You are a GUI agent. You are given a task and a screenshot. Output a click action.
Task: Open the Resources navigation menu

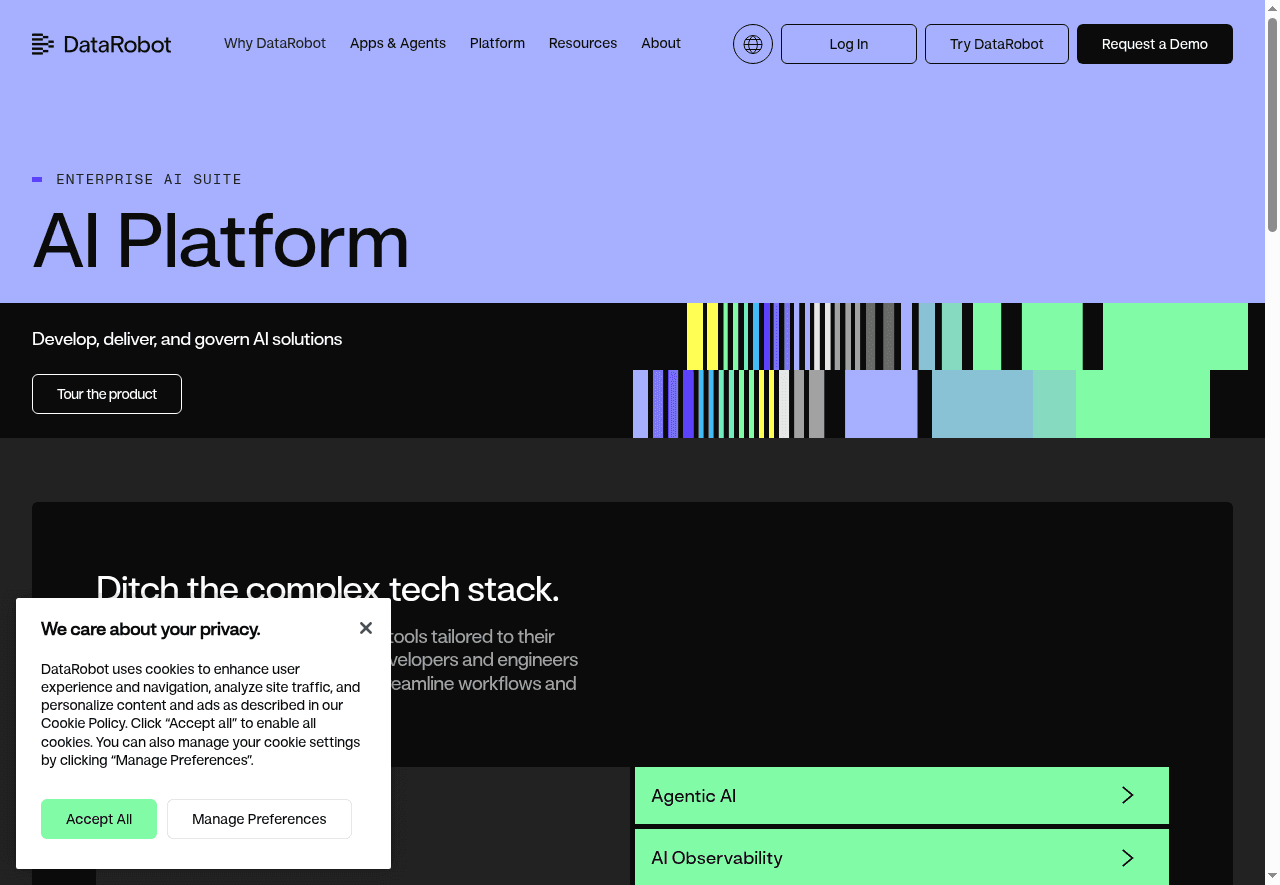[582, 43]
